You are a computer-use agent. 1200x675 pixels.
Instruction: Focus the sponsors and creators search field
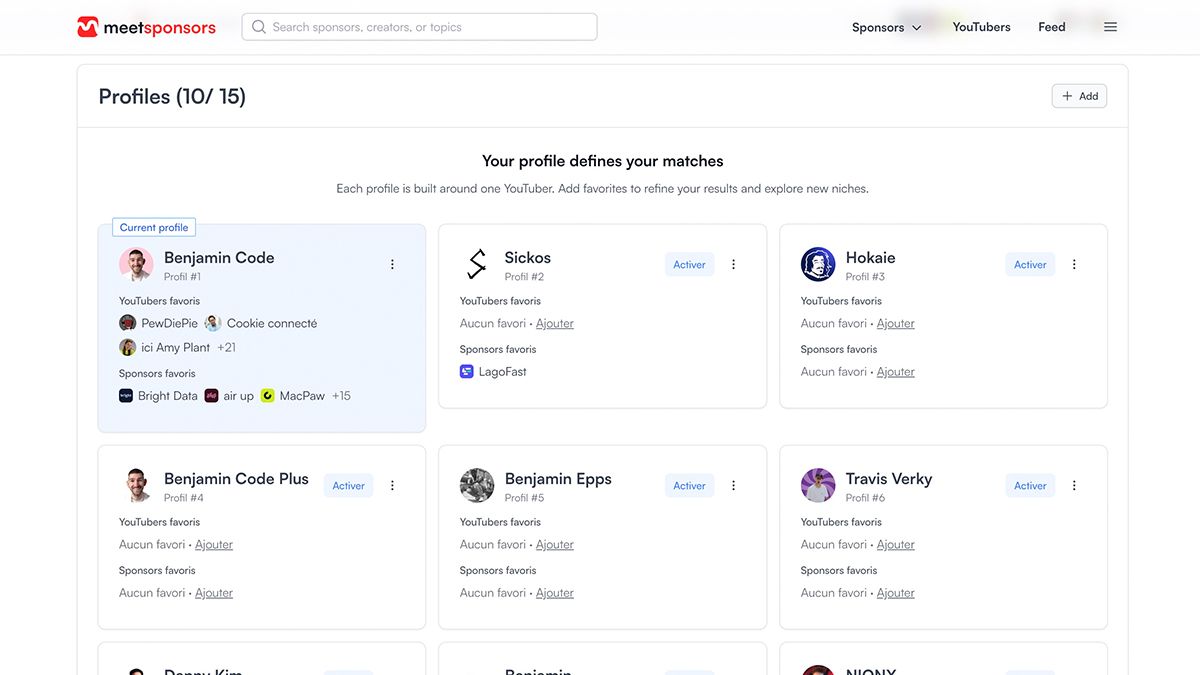[420, 27]
